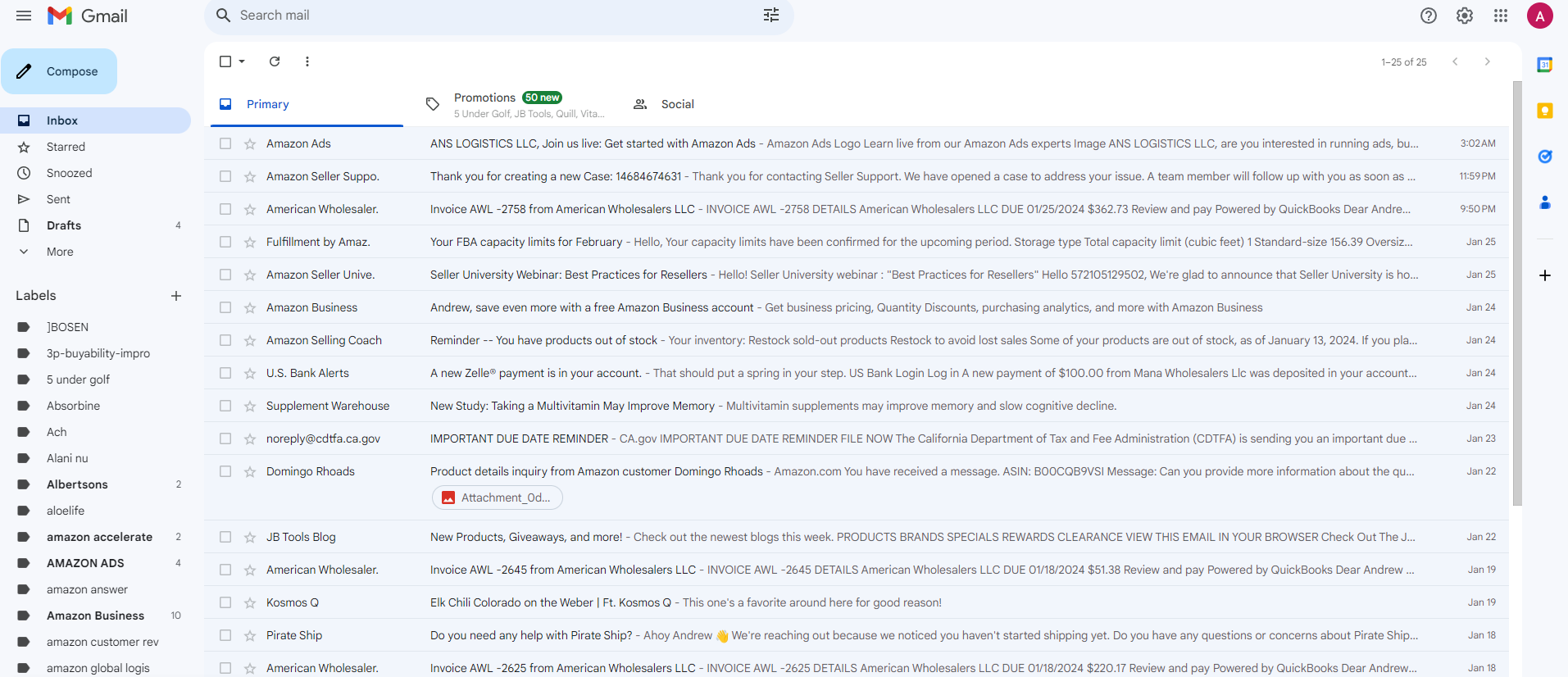Get add-ons plus icon

[x=1545, y=275]
